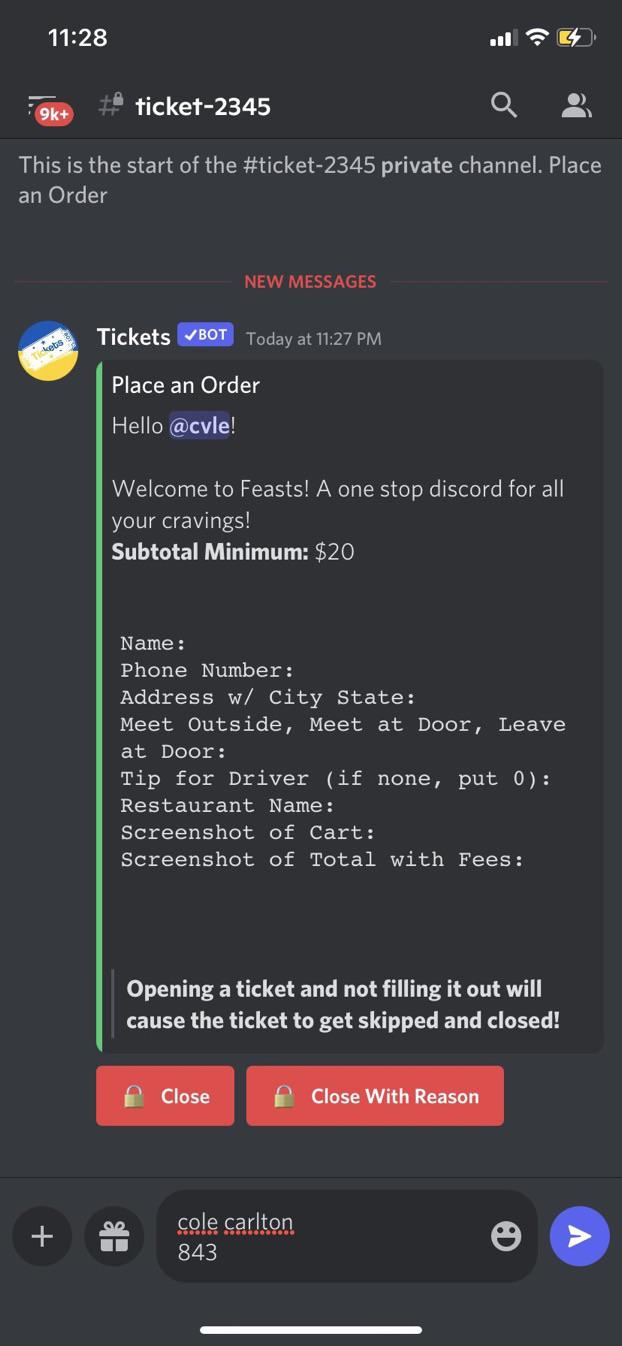Open the emoji picker
Image resolution: width=622 pixels, height=1346 pixels.
[x=506, y=1236]
